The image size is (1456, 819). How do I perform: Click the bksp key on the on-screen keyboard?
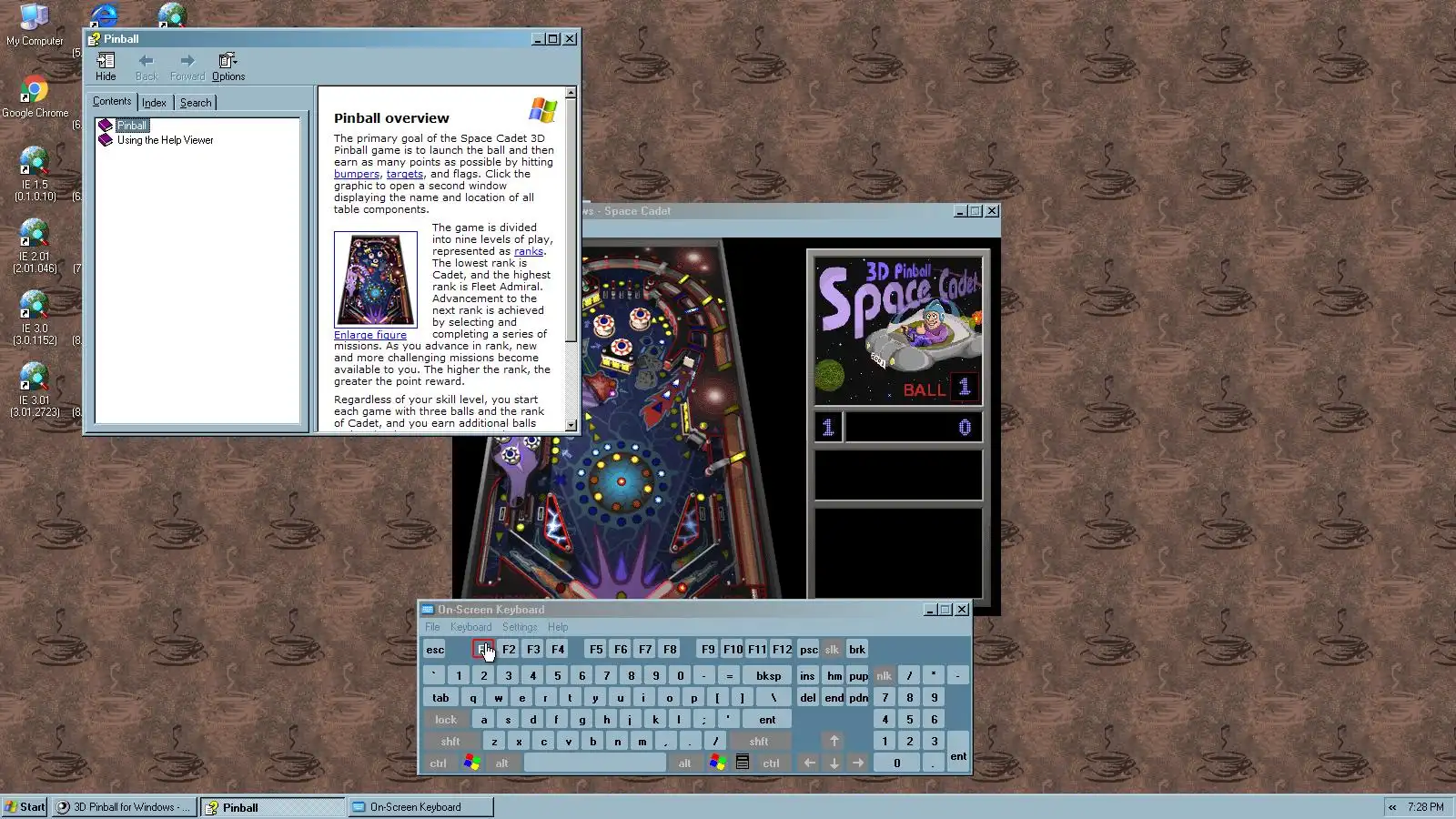coord(768,675)
